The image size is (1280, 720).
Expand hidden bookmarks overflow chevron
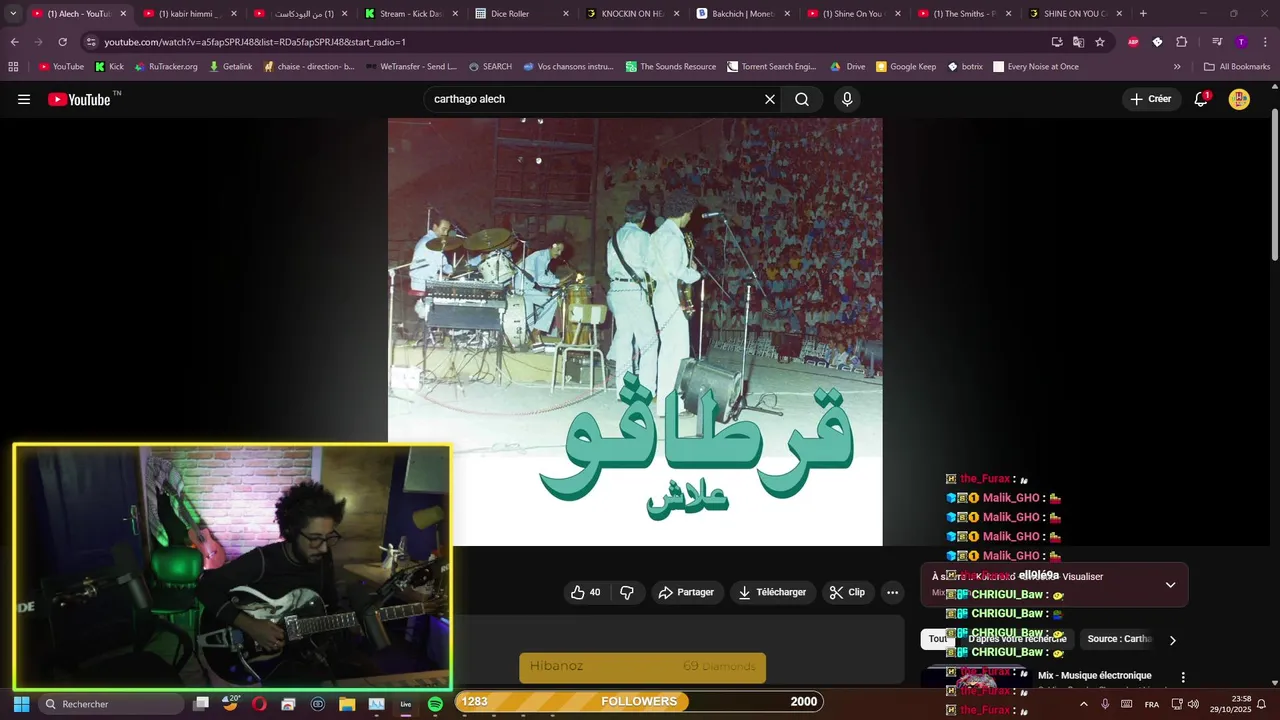1177,67
